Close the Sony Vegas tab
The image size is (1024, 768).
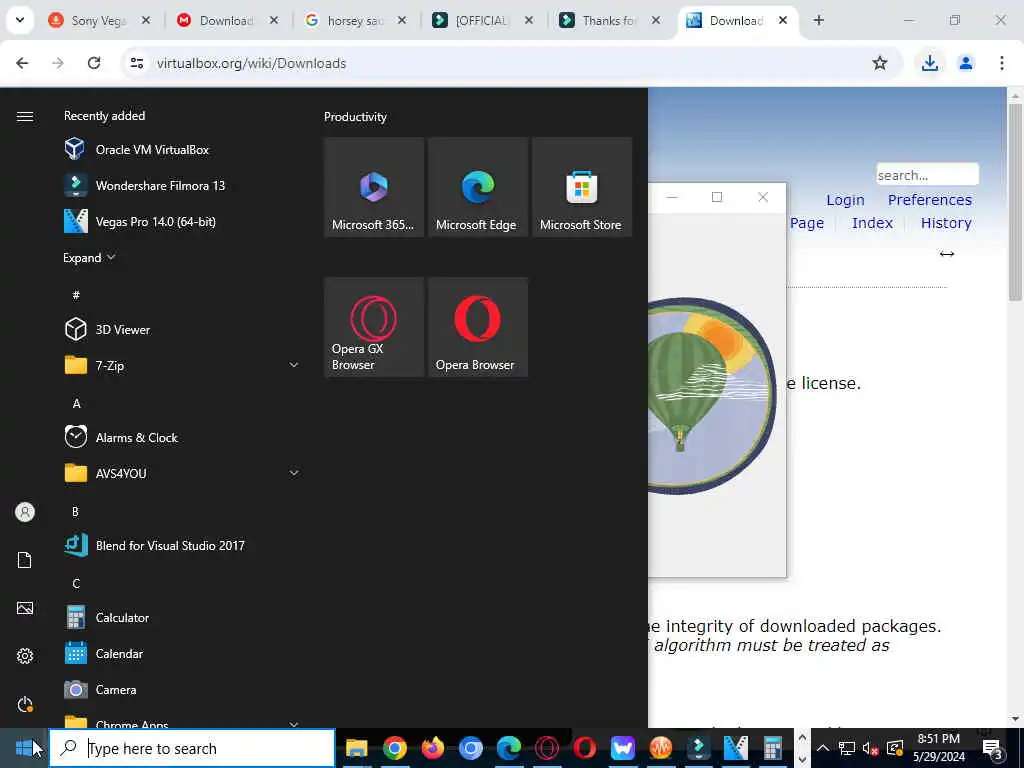coord(146,21)
